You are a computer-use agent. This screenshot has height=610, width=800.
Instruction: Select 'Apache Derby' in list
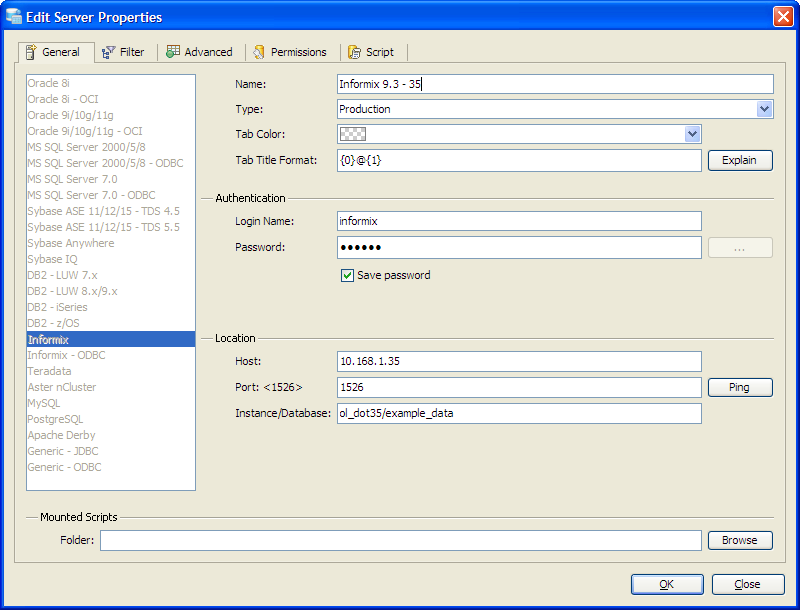pyautogui.click(x=111, y=435)
